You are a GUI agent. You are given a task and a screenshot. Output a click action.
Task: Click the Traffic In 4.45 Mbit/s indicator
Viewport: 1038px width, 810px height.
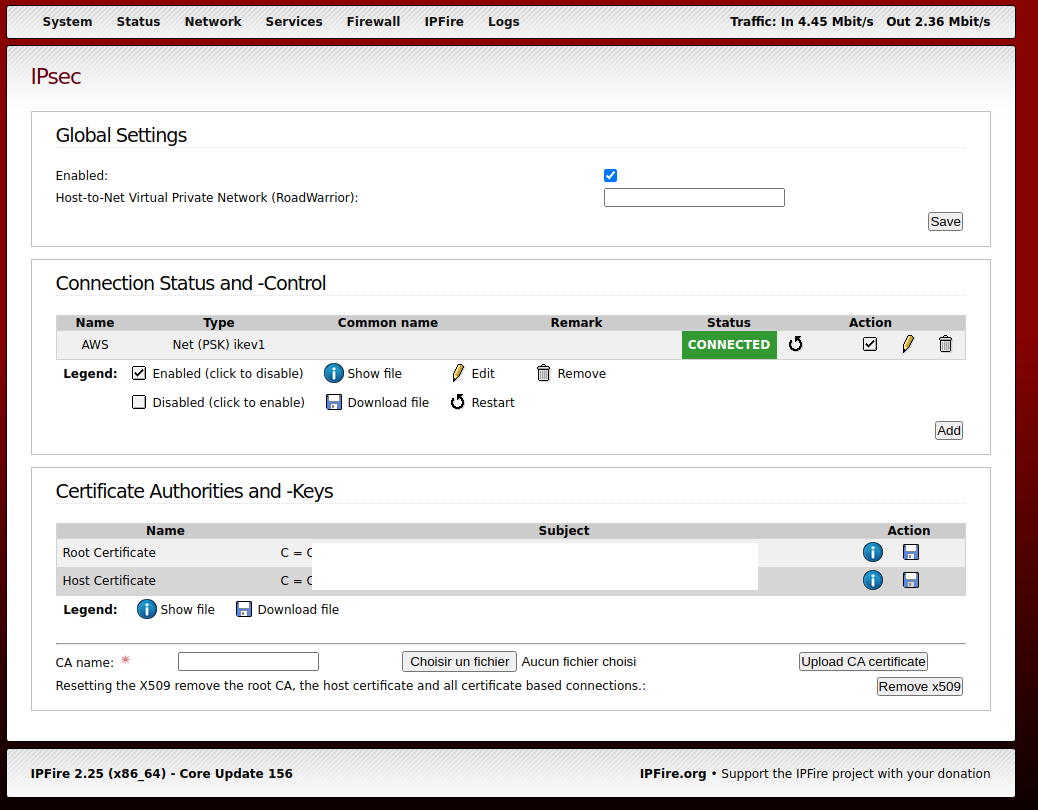pos(802,21)
